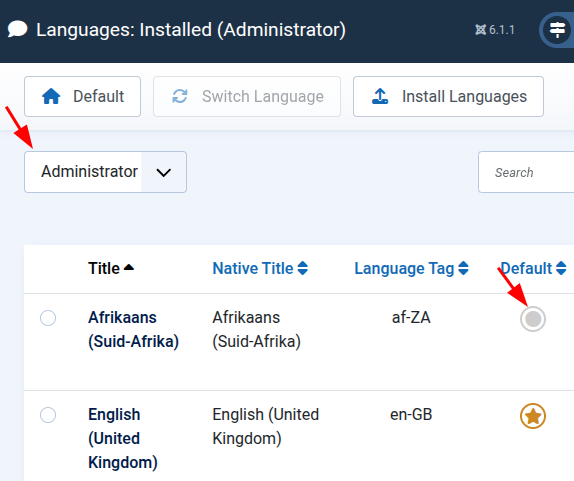Viewport: 574px width, 481px height.
Task: Sort by Language Tag column
Action: pos(411,268)
